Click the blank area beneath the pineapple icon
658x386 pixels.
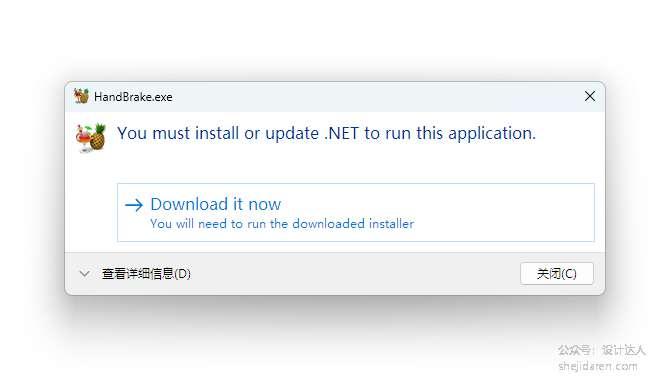91,201
